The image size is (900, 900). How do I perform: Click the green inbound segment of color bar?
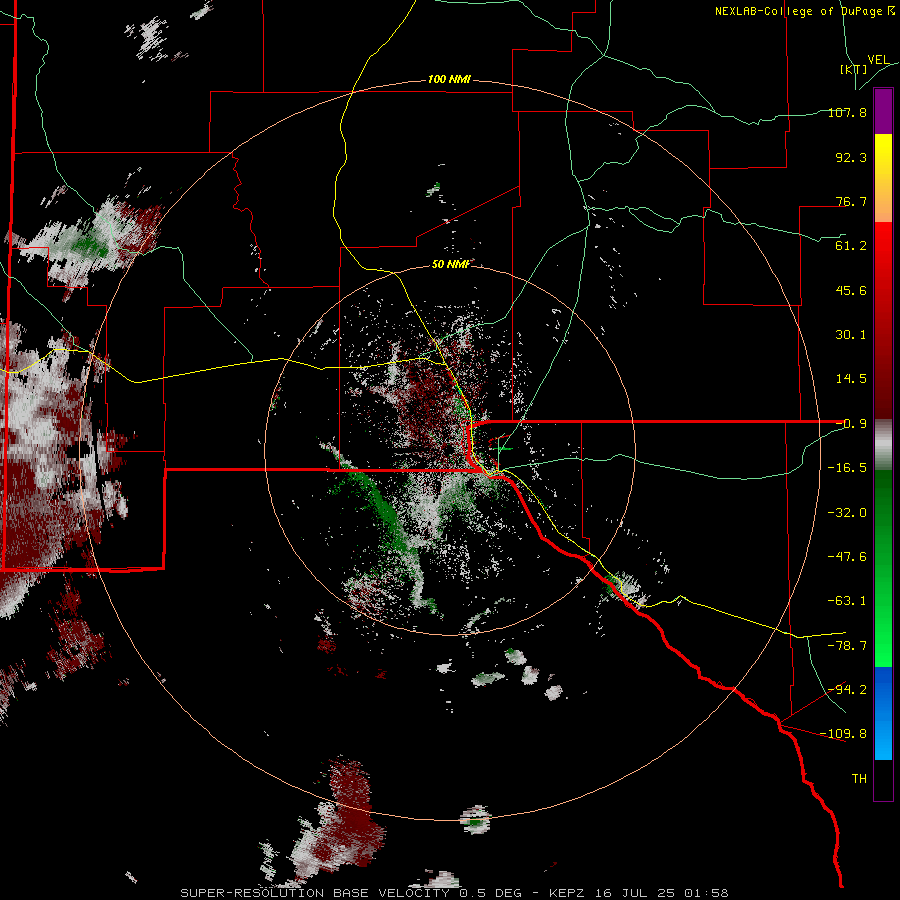tap(883, 568)
